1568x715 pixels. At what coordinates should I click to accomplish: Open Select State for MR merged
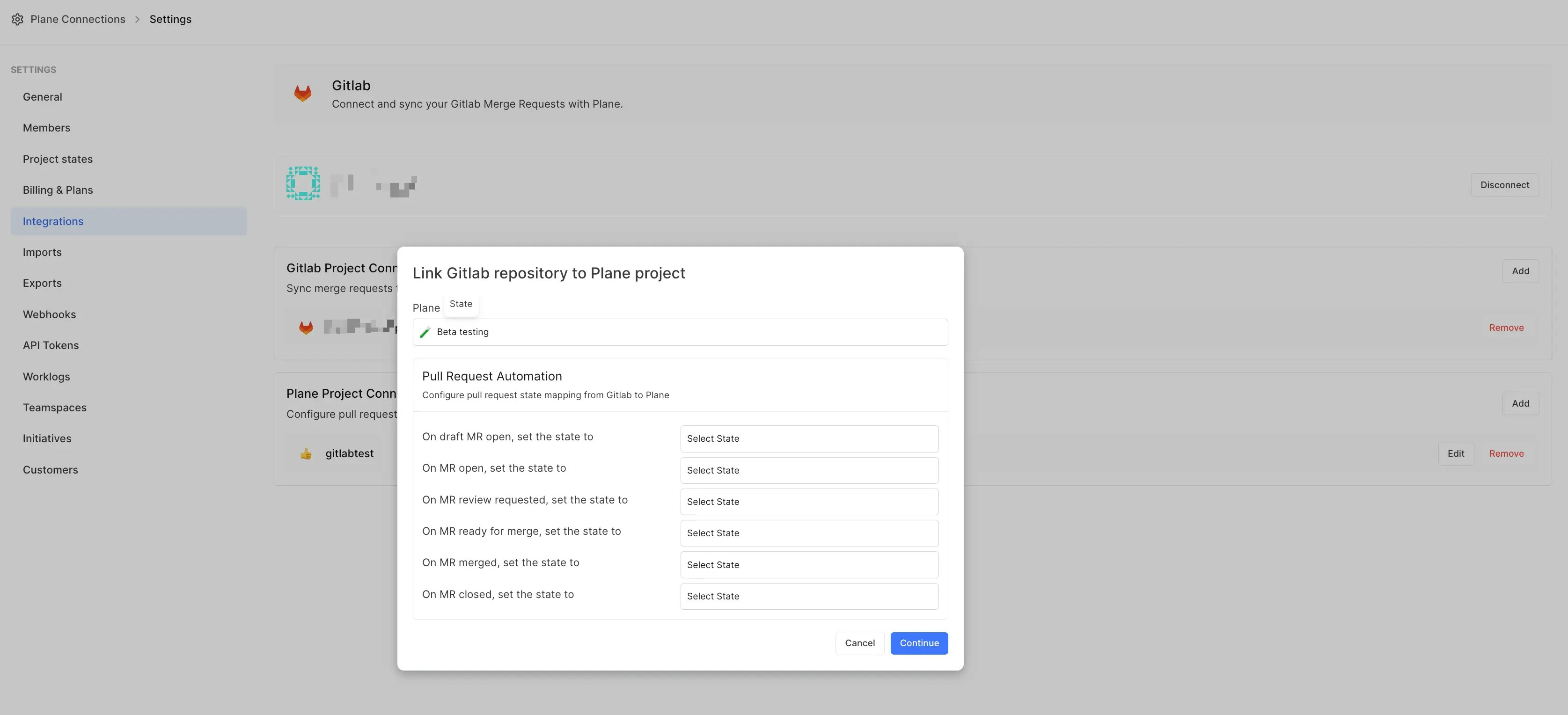click(809, 565)
